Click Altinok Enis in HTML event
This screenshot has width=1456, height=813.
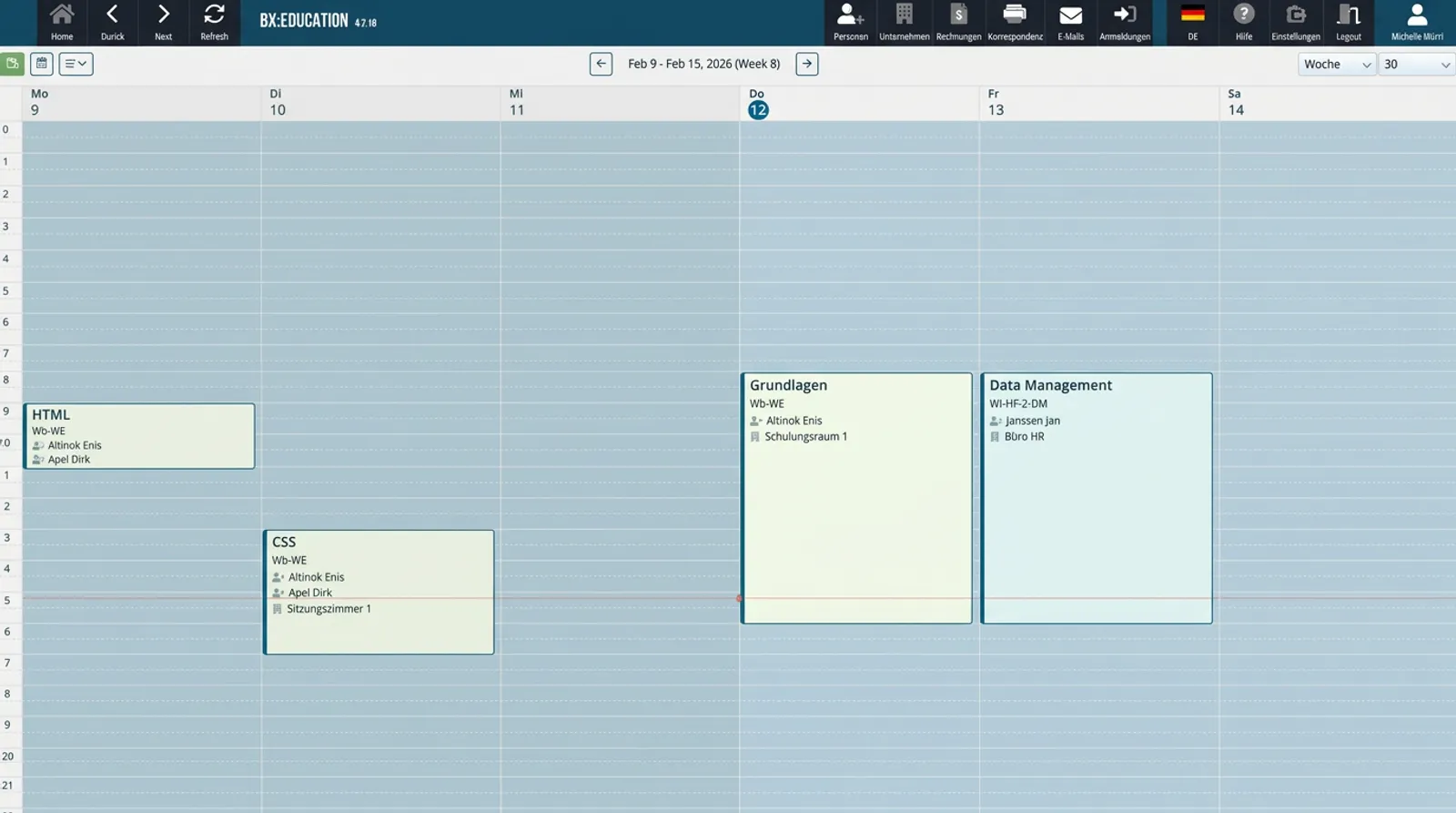pyautogui.click(x=75, y=445)
